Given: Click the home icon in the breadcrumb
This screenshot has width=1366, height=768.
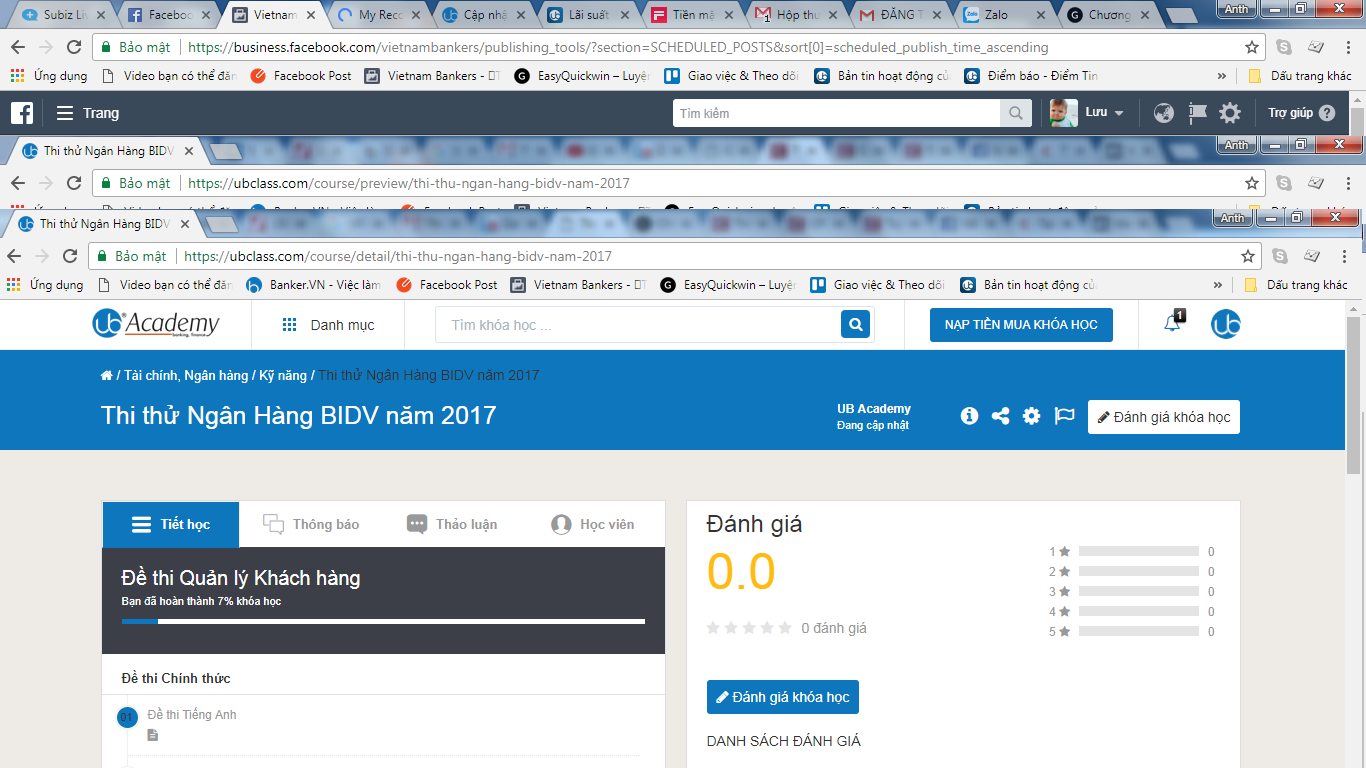Looking at the screenshot, I should [x=107, y=375].
